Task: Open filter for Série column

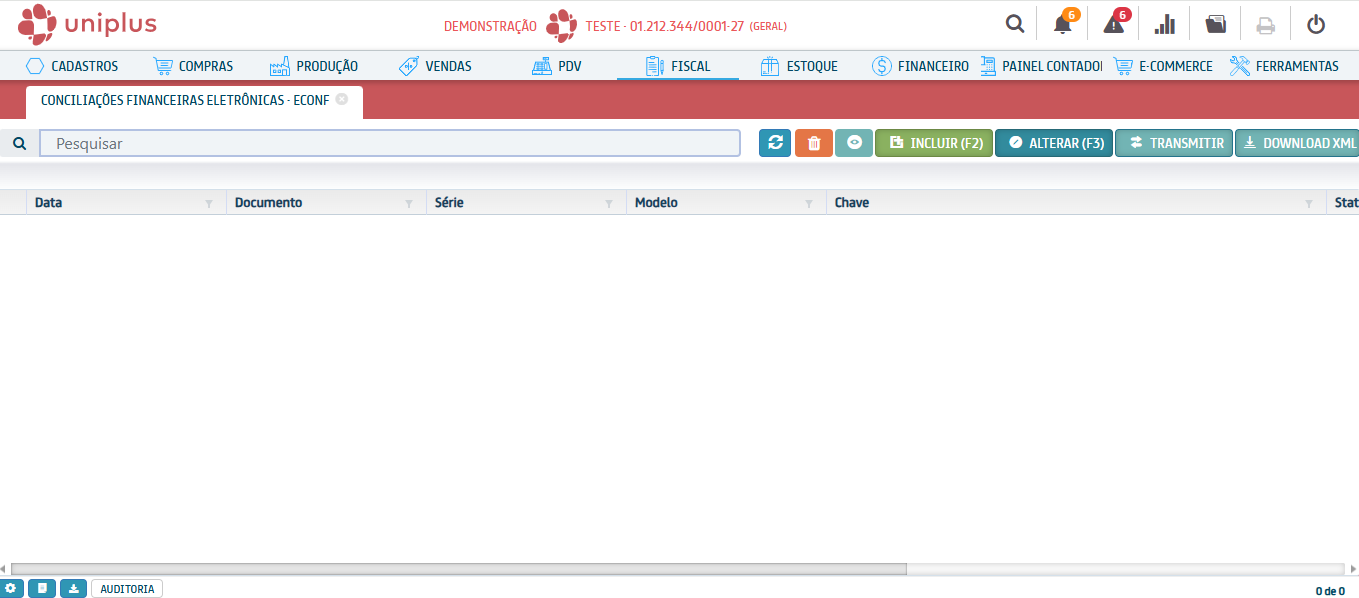Action: pyautogui.click(x=609, y=203)
